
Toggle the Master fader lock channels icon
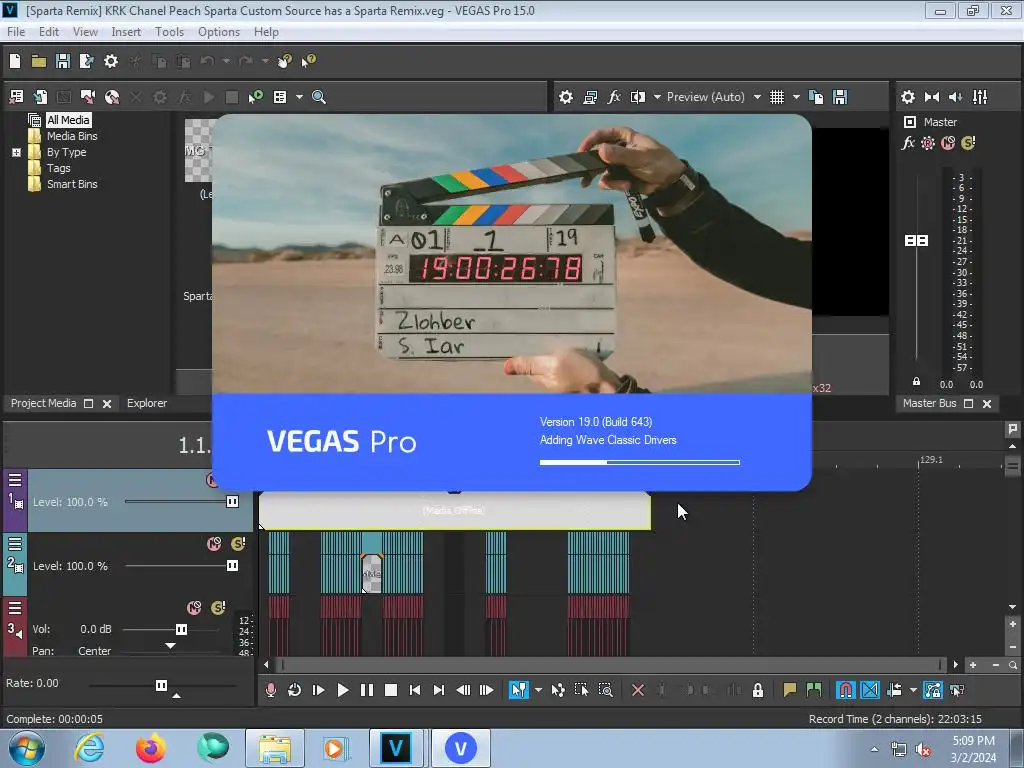pyautogui.click(x=916, y=381)
